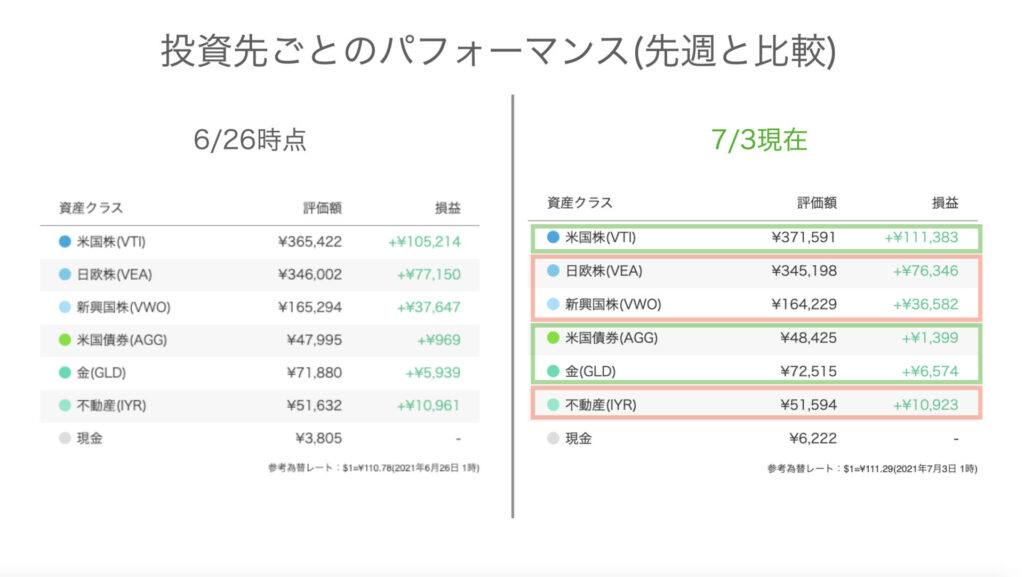Select the green 7/3現在 heading

coord(756,140)
